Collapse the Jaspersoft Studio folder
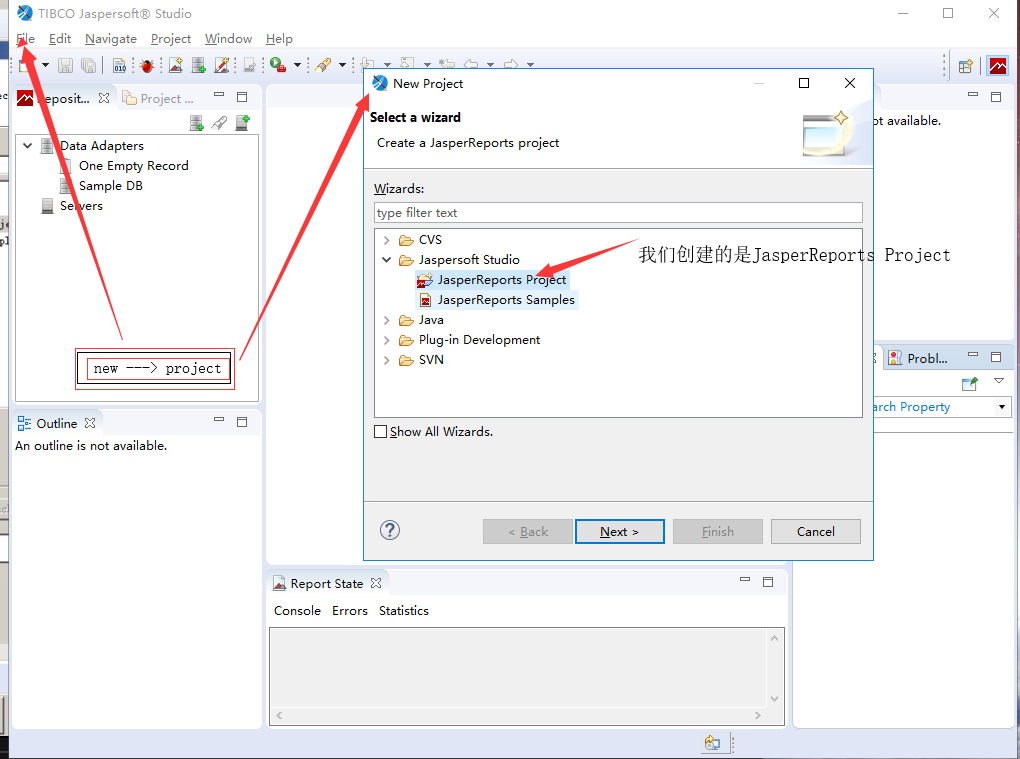The height and width of the screenshot is (759, 1020). [x=386, y=260]
